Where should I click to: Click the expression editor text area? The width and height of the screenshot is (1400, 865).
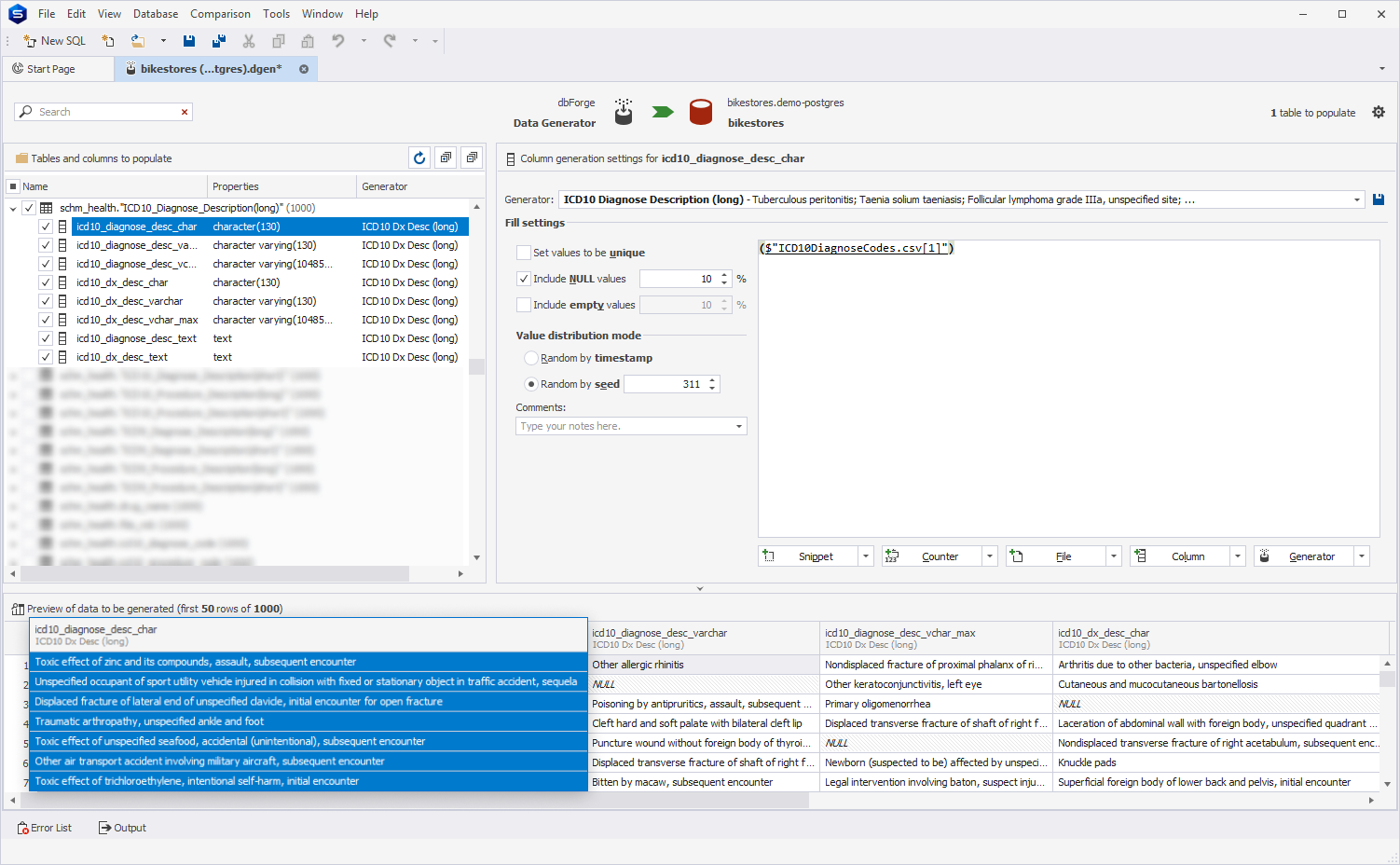pyautogui.click(x=1068, y=389)
